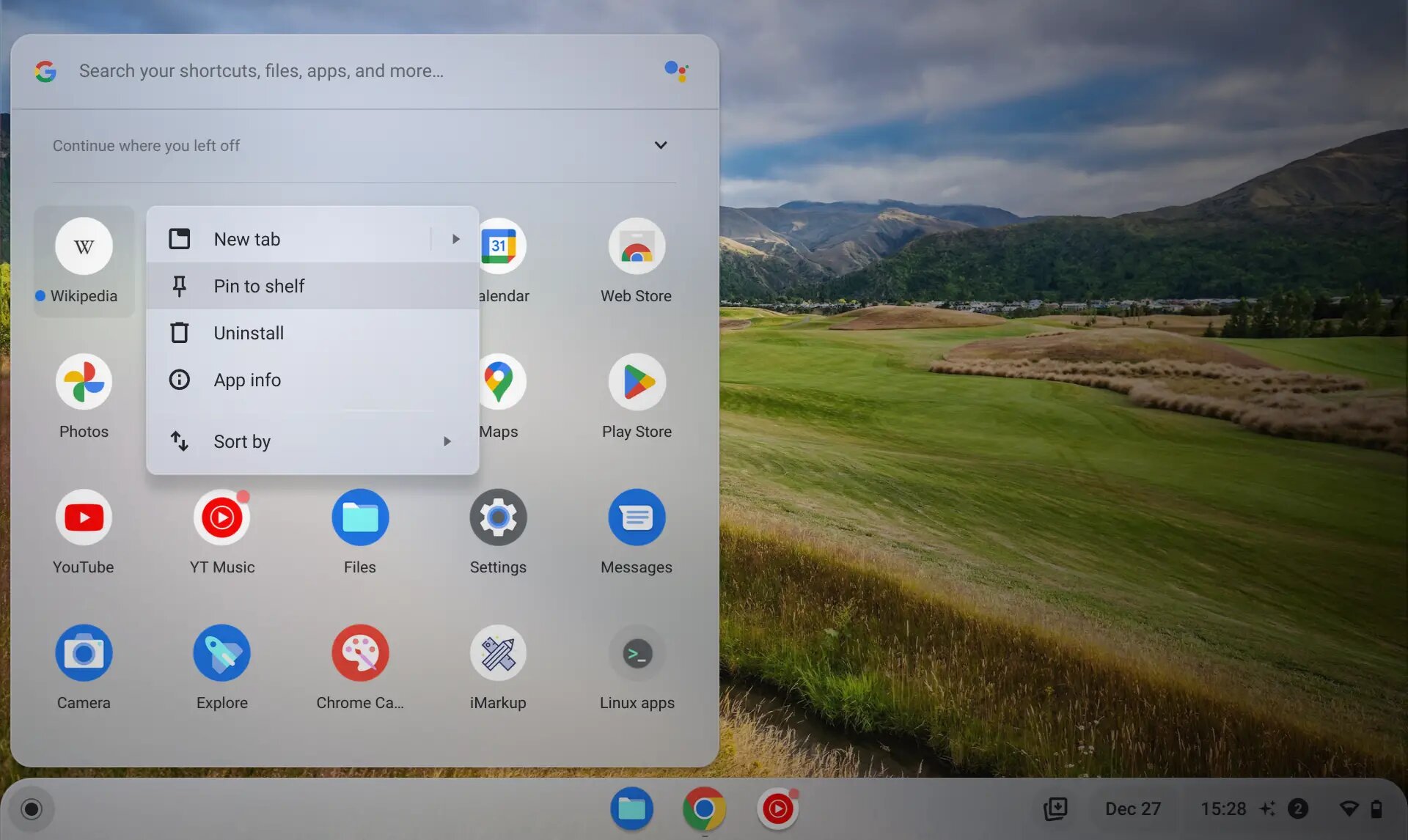Open Chrome browser from the shelf
1408x840 pixels.
click(703, 808)
